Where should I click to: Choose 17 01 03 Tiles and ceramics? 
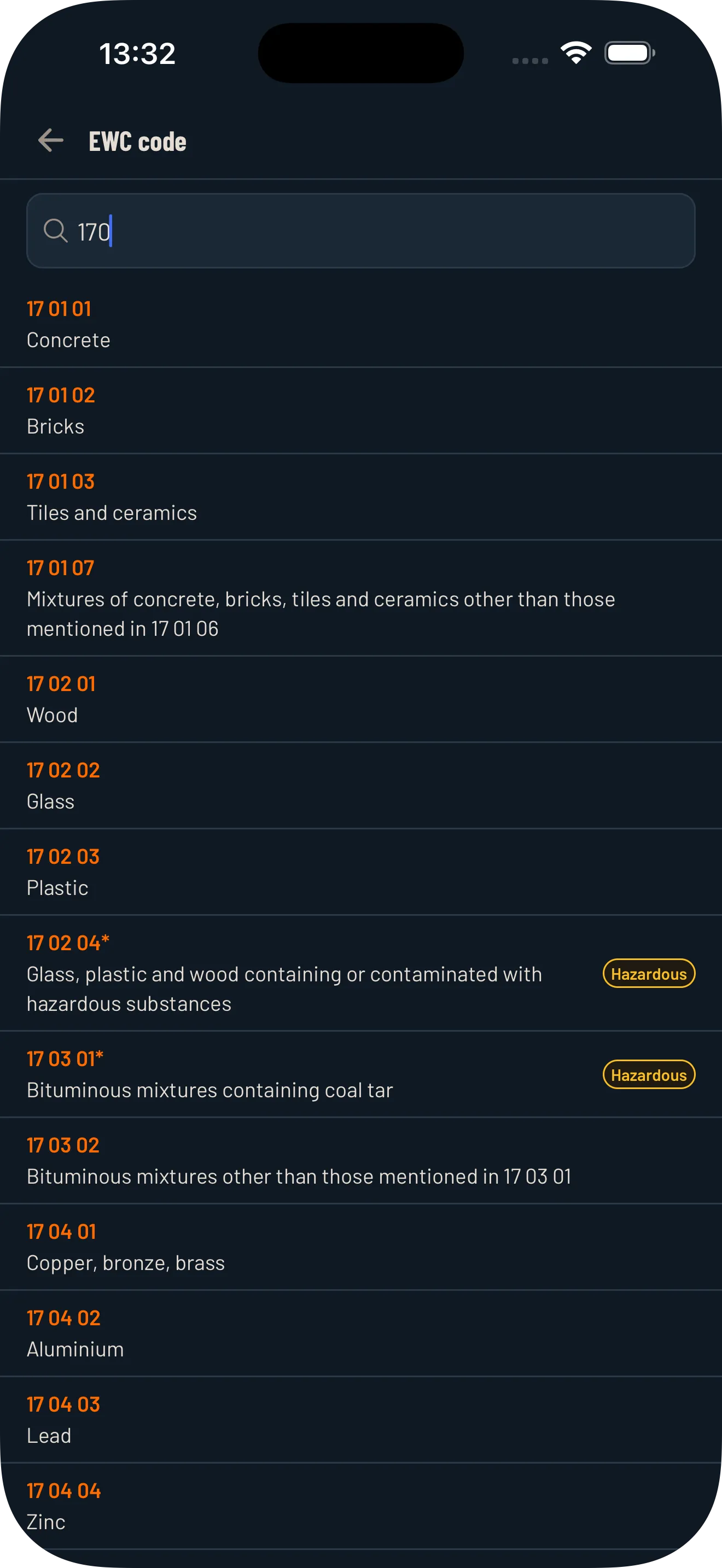click(x=361, y=496)
